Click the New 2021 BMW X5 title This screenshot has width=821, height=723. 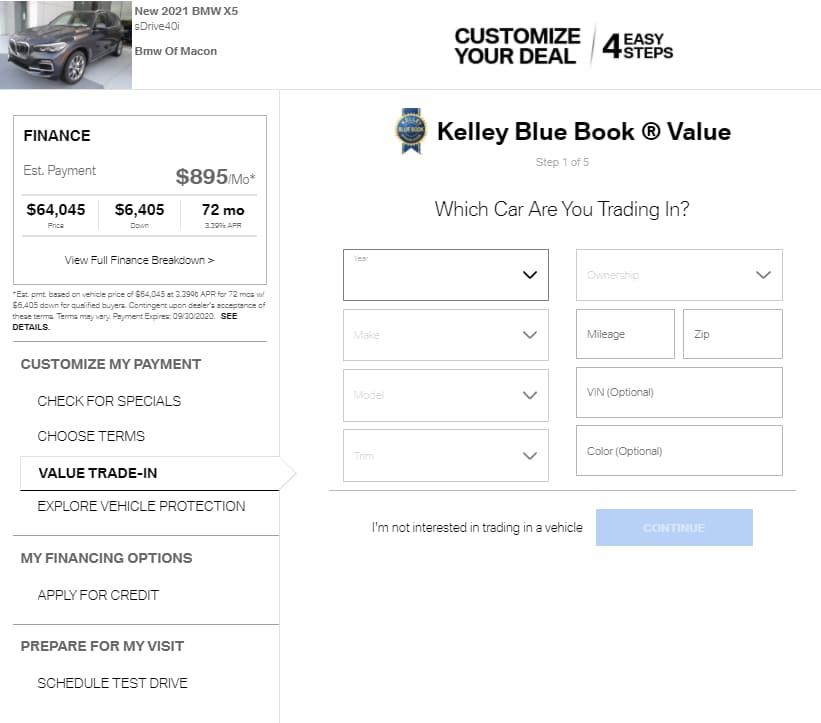186,11
